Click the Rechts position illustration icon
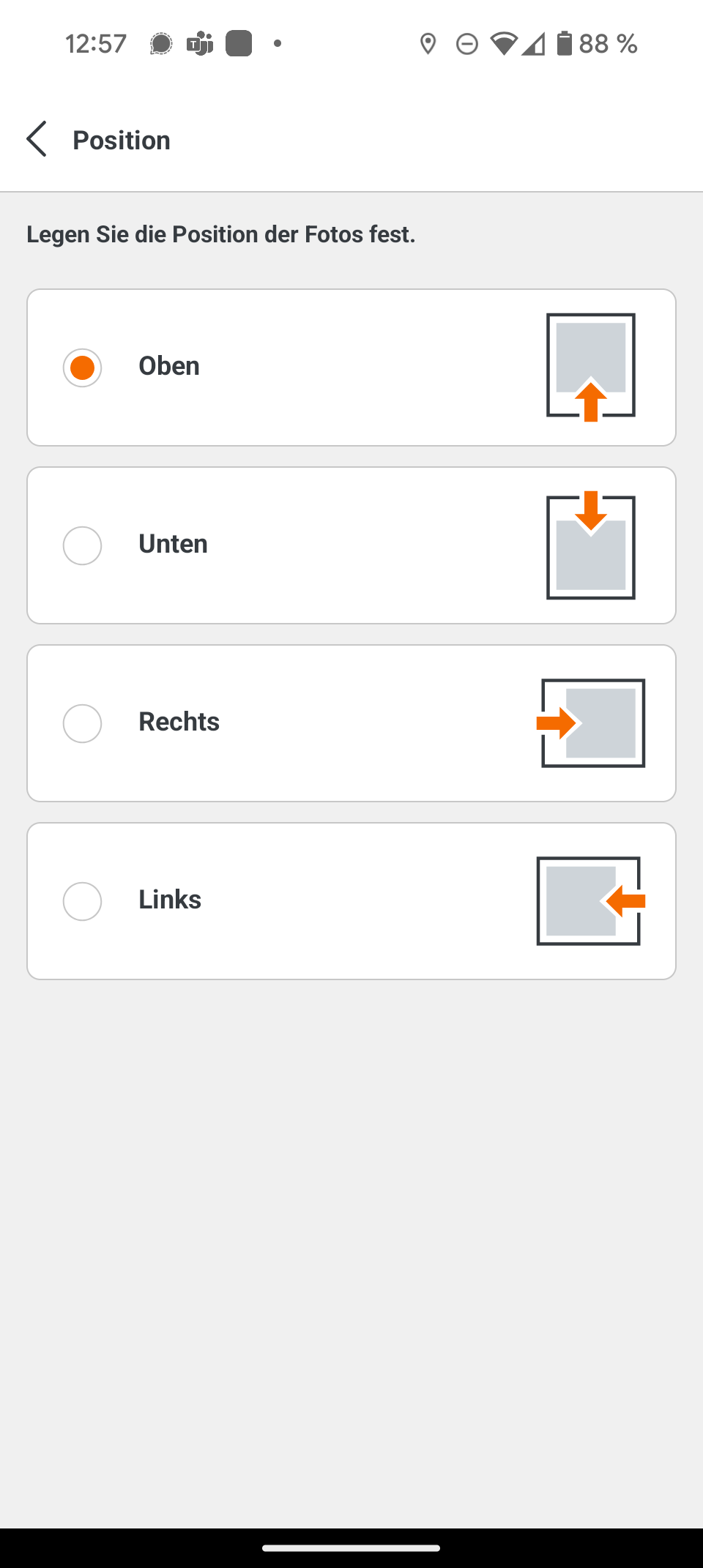 tap(592, 723)
